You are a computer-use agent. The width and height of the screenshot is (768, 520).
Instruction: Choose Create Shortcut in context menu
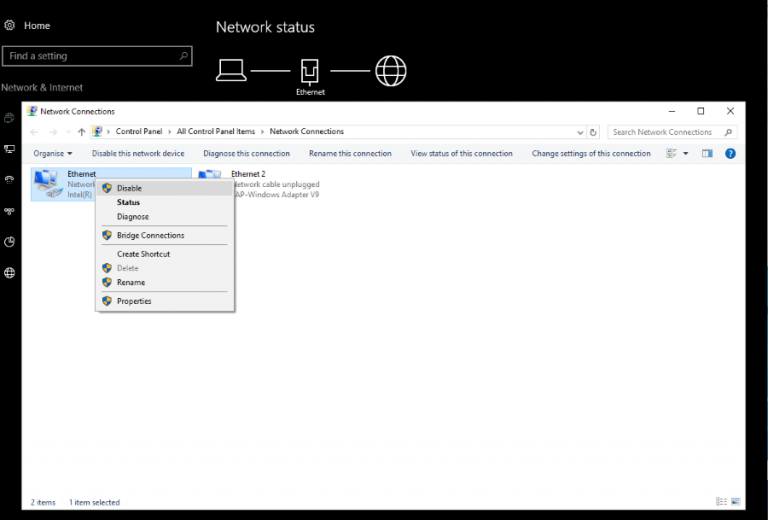(x=165, y=254)
